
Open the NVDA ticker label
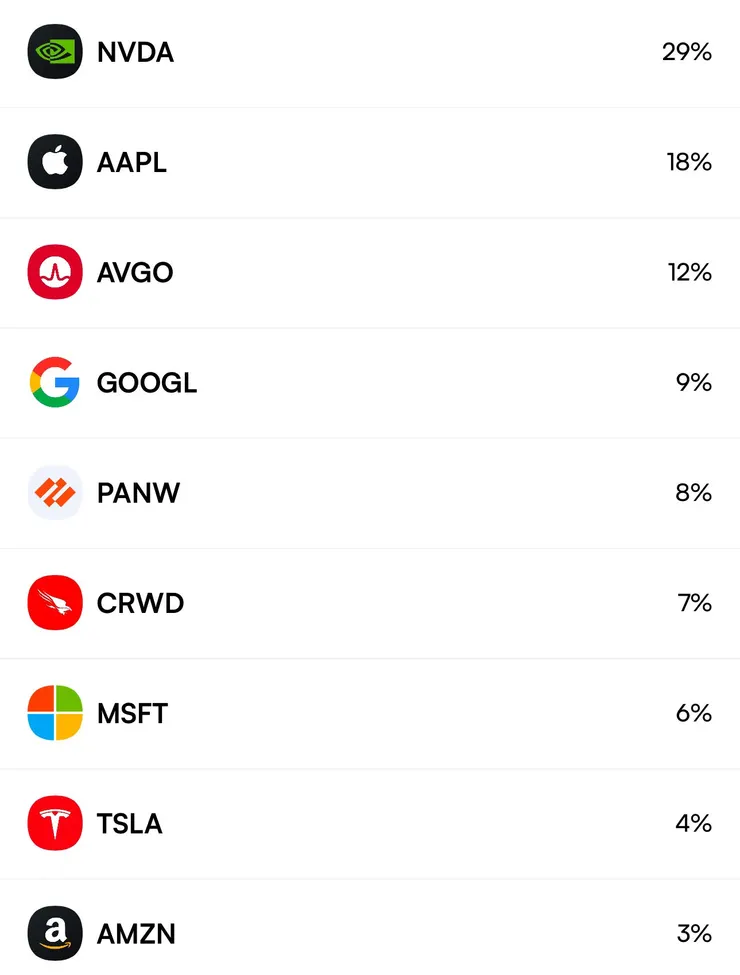135,53
